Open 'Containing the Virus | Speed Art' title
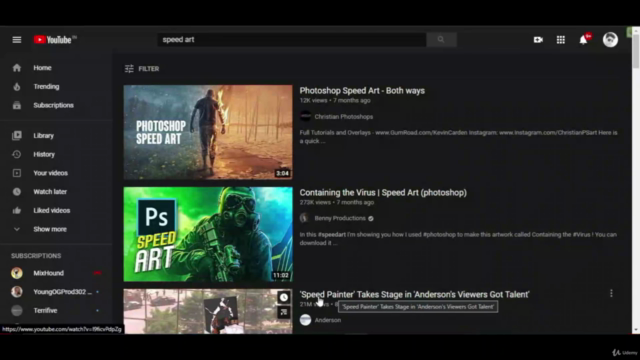The image size is (640, 360). pyautogui.click(x=383, y=193)
